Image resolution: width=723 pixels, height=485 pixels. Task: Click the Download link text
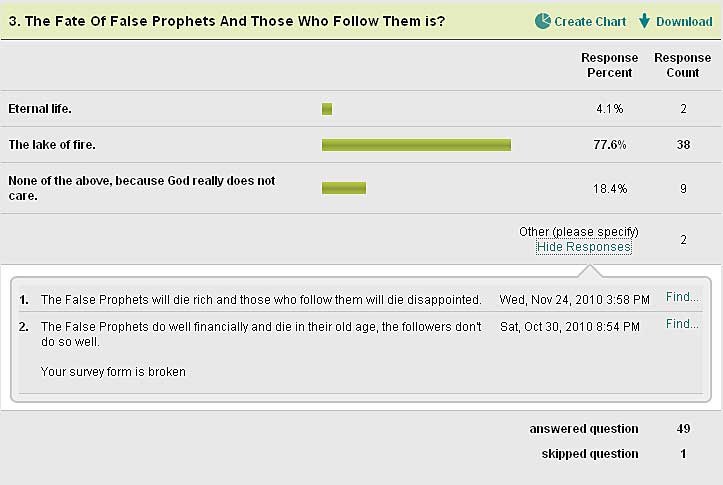(x=684, y=22)
